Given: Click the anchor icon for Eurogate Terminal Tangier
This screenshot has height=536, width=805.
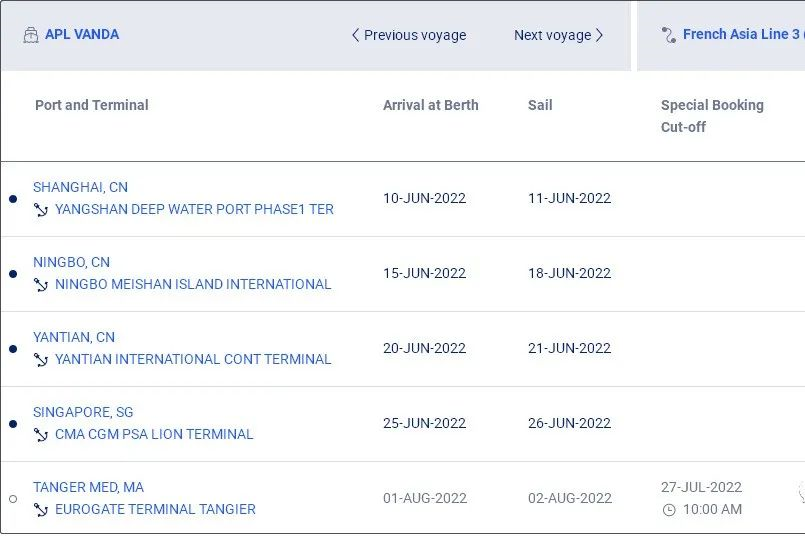Looking at the screenshot, I should (41, 509).
